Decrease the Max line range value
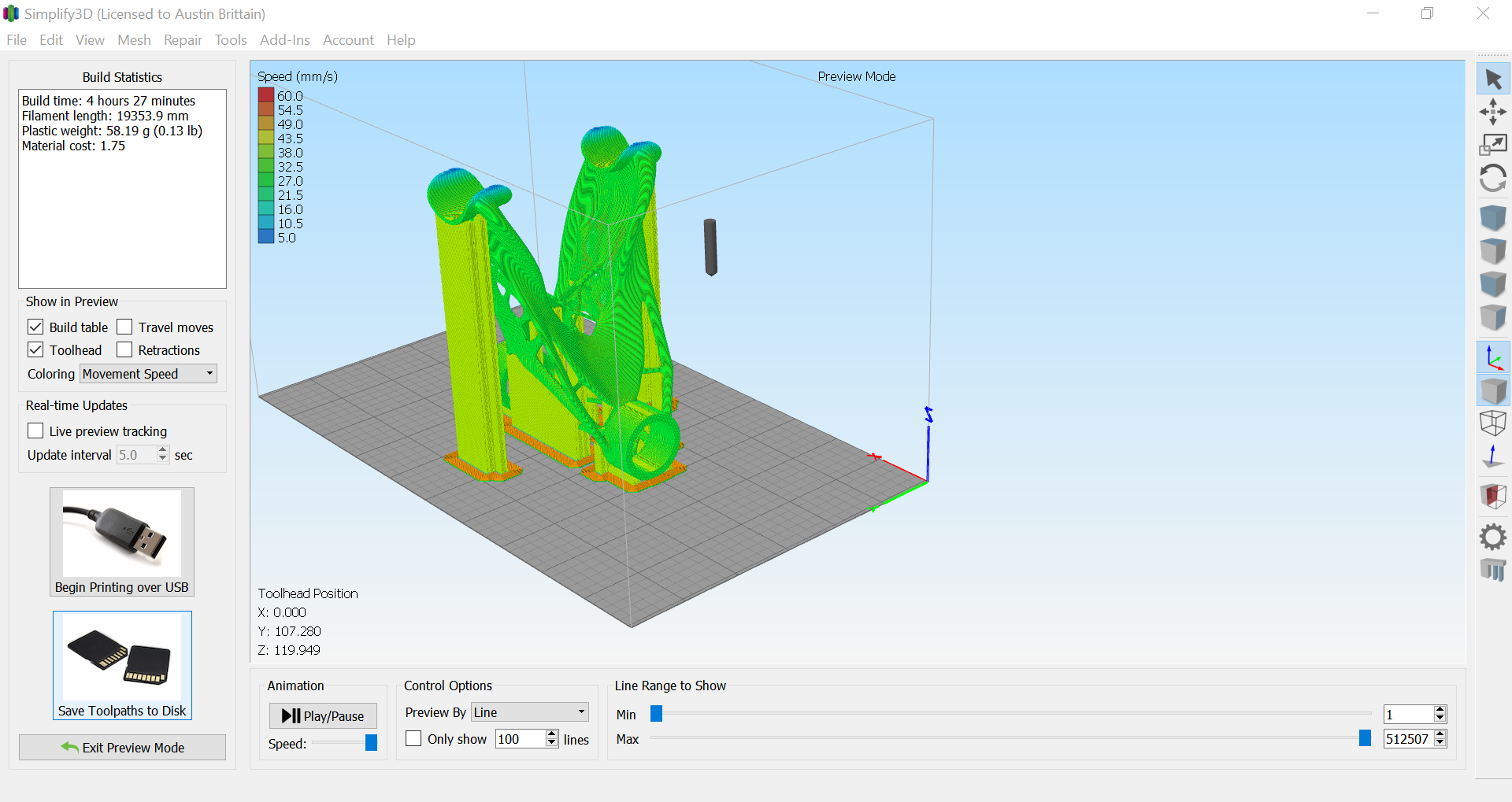 coord(1440,742)
